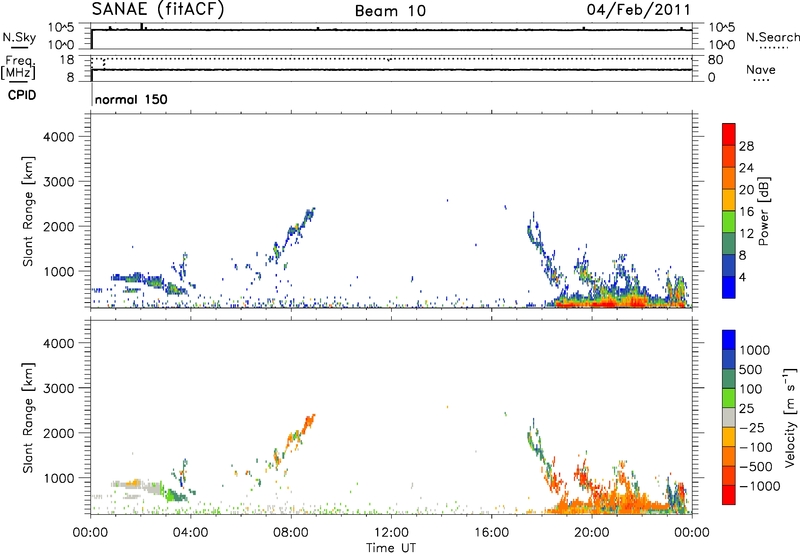Select the 16:00 time axis label
This screenshot has height=554, width=800.
491,533
